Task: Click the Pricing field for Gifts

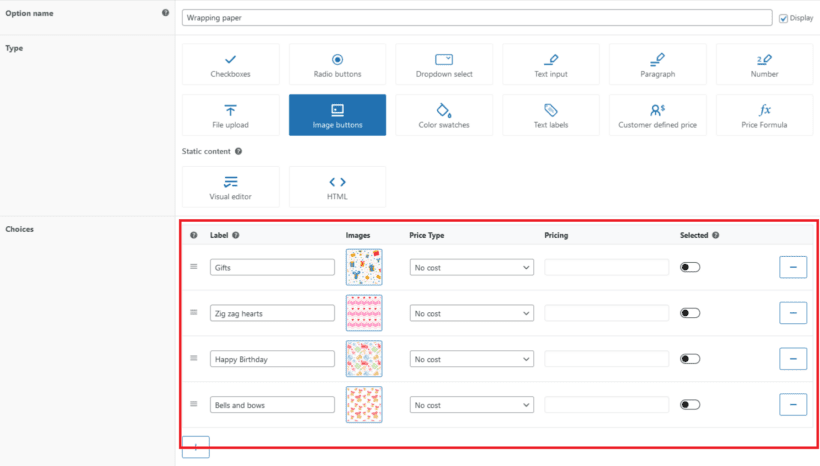Action: (x=606, y=268)
